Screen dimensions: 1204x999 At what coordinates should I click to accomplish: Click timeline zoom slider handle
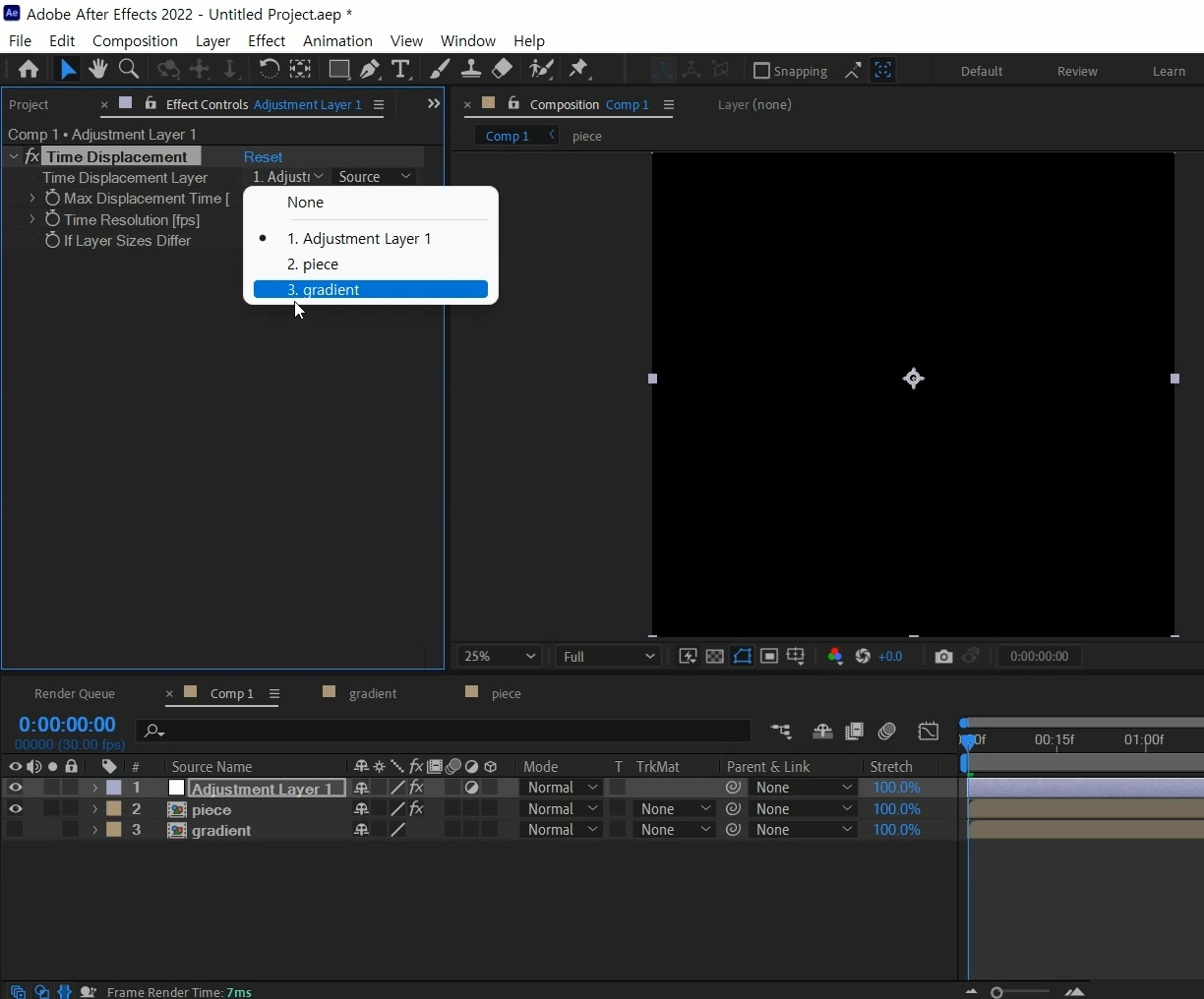coord(997,992)
